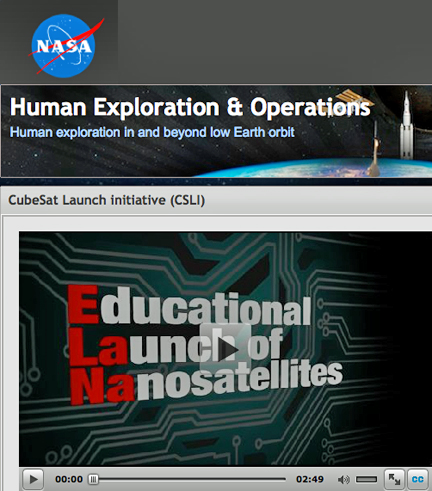Click the seek bar scrubber handle
The height and width of the screenshot is (491, 432).
pos(93,479)
